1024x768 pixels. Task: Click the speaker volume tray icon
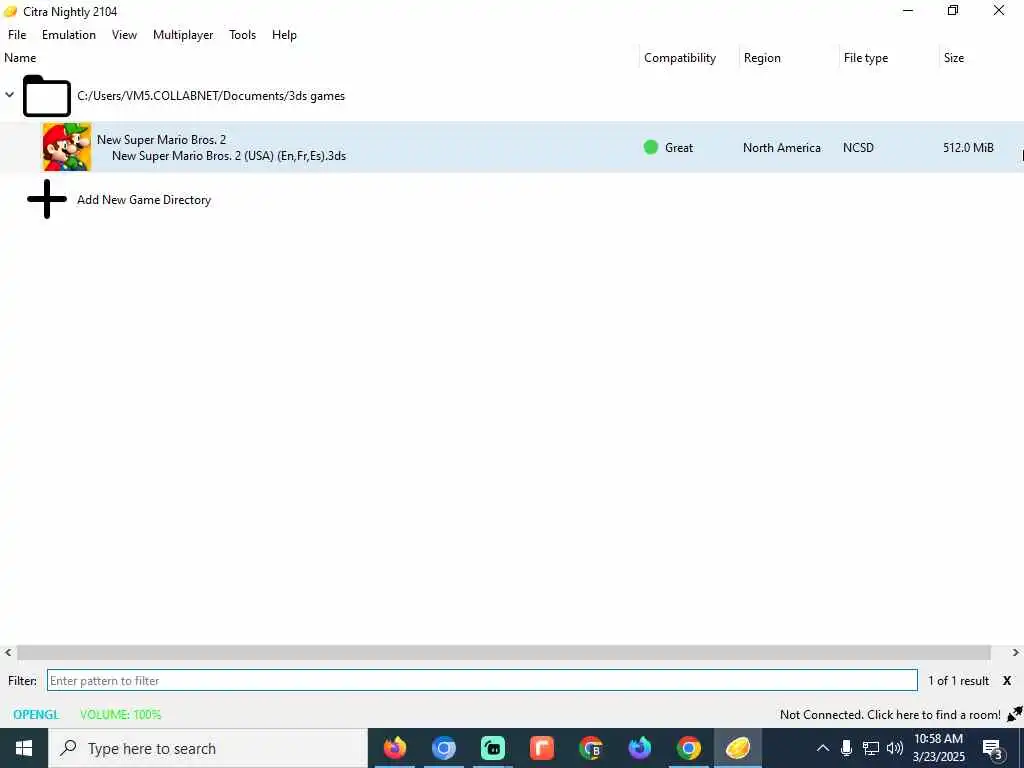[x=895, y=748]
